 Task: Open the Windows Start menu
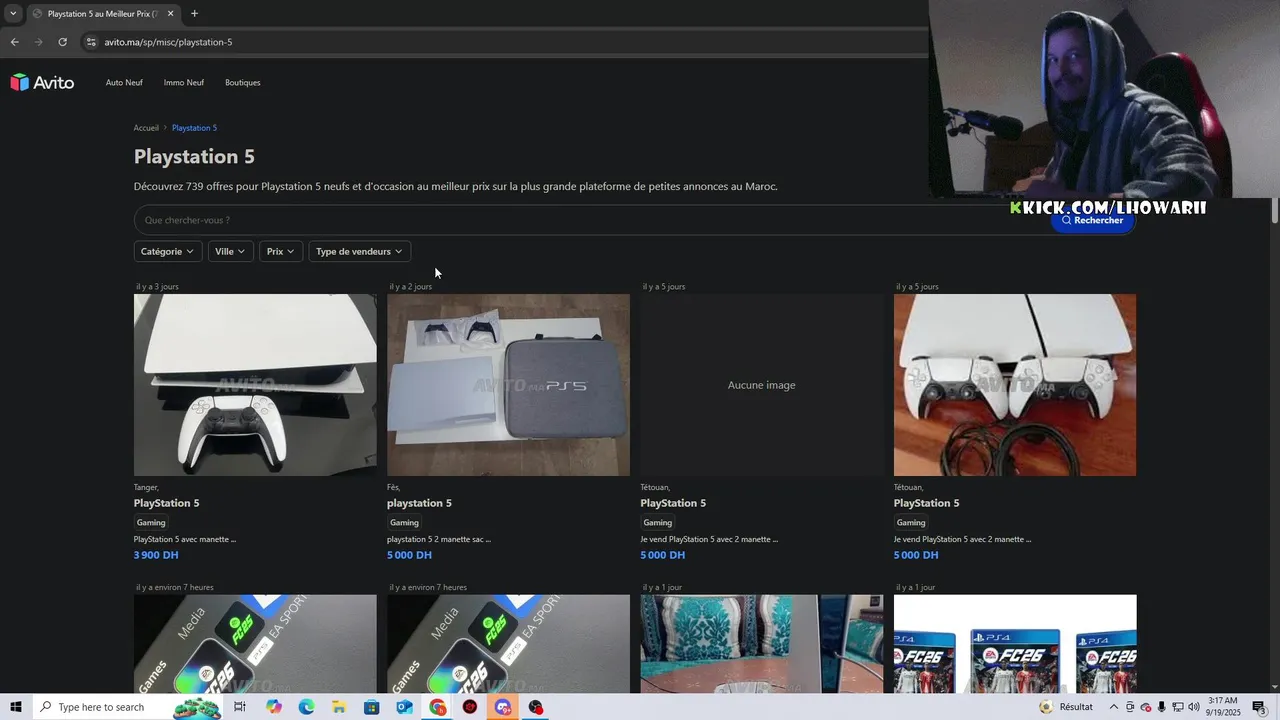[x=15, y=707]
